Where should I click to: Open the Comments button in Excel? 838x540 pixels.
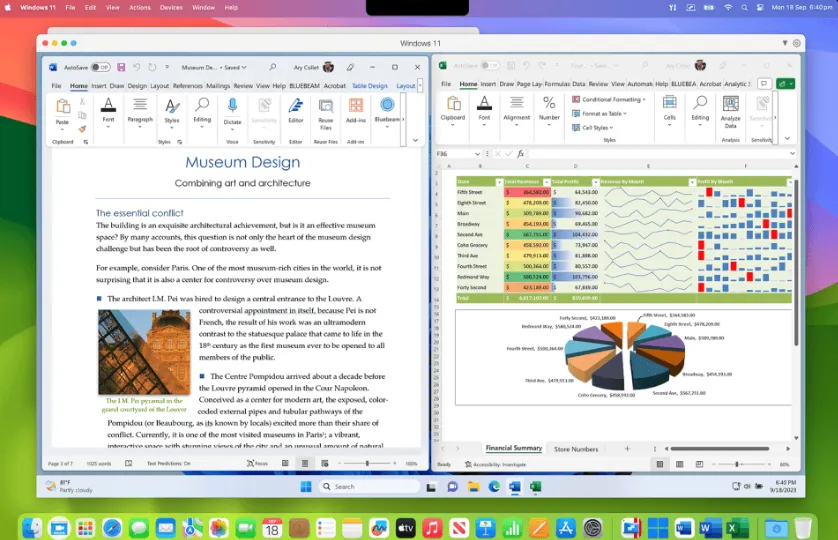coord(764,83)
